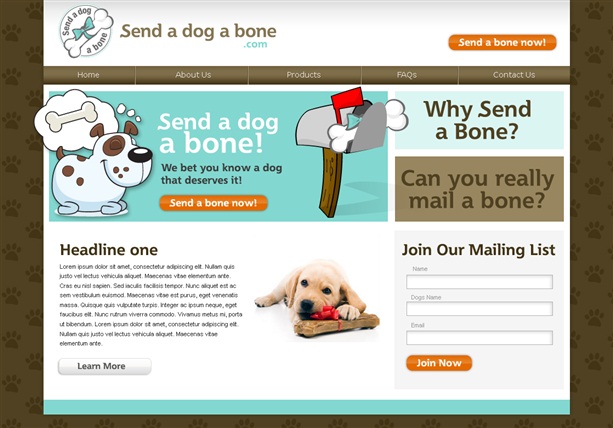Screen dimensions: 613x428
Task: Click the puppy chewing bone photo
Action: point(317,300)
